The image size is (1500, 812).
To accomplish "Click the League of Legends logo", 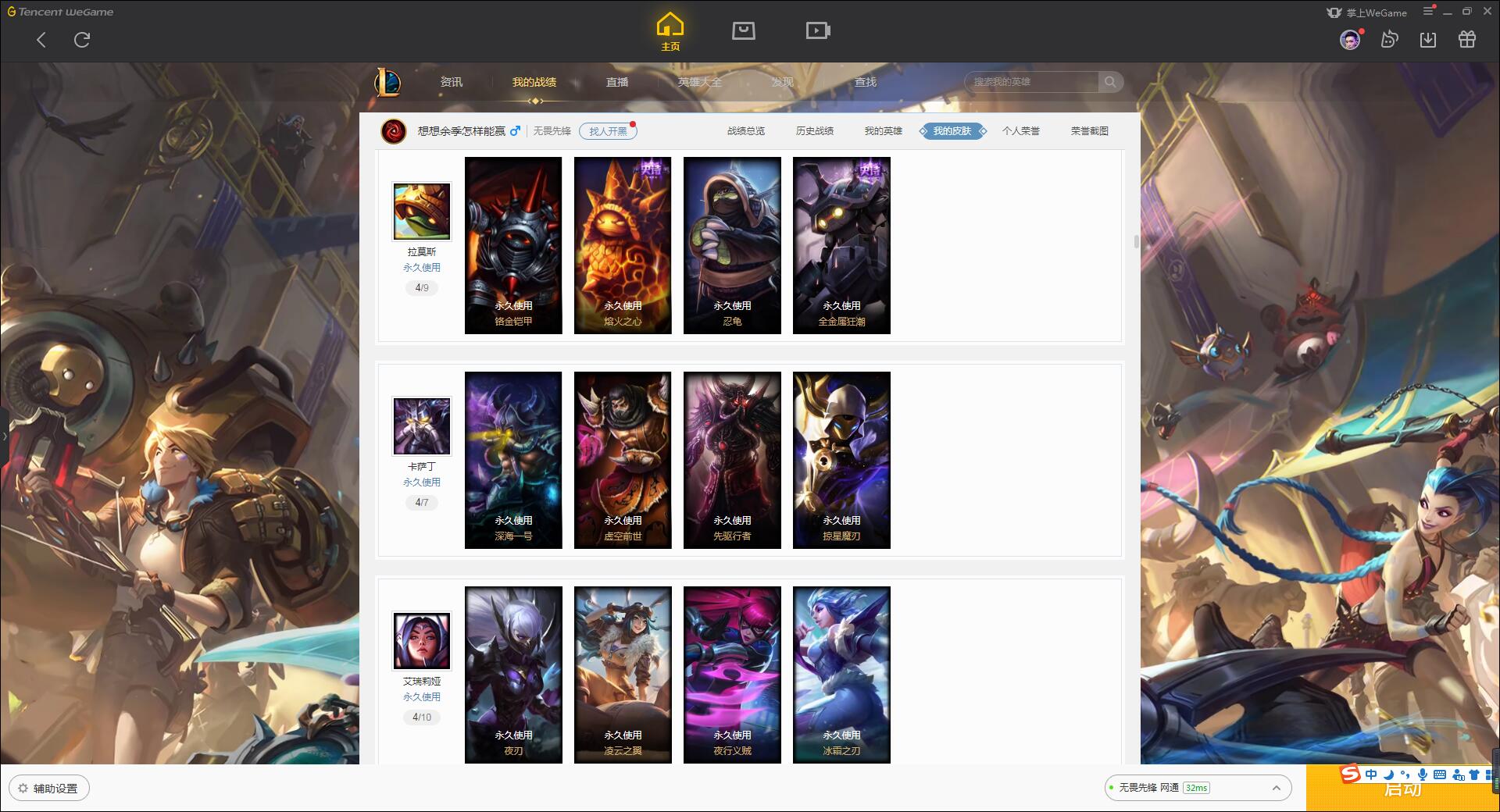I will [x=387, y=82].
